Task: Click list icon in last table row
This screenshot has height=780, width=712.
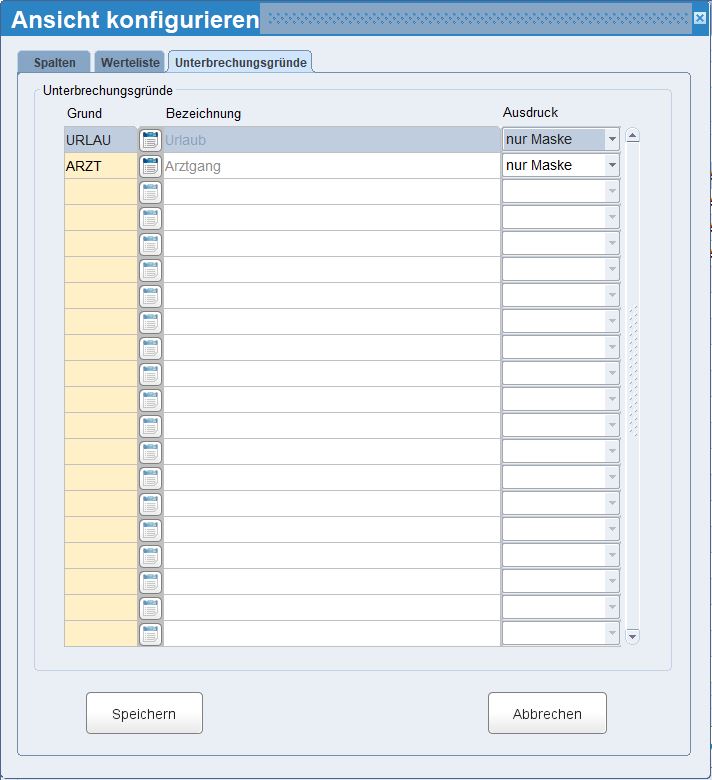Action: click(150, 634)
